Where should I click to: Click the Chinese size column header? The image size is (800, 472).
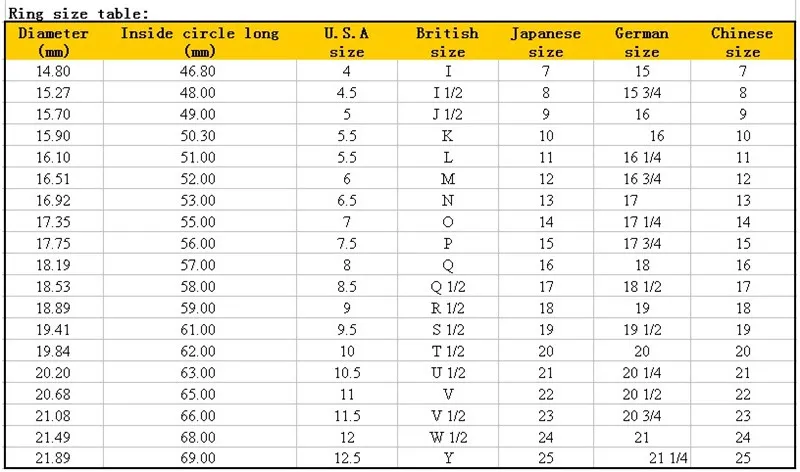742,42
